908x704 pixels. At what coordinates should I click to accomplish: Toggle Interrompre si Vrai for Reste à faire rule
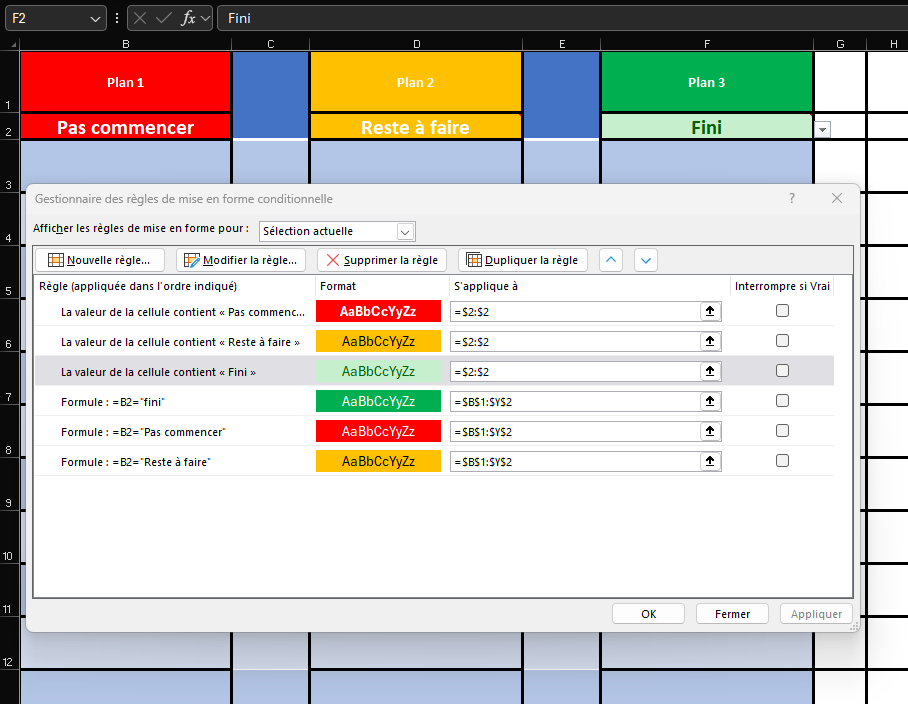click(x=782, y=341)
